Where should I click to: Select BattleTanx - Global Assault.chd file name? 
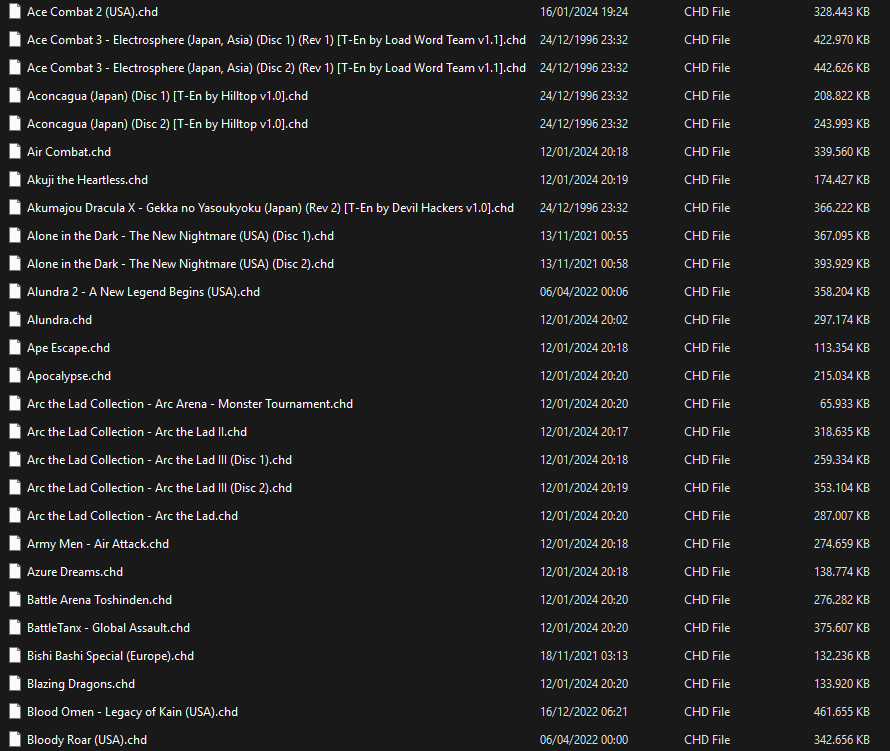pos(108,628)
